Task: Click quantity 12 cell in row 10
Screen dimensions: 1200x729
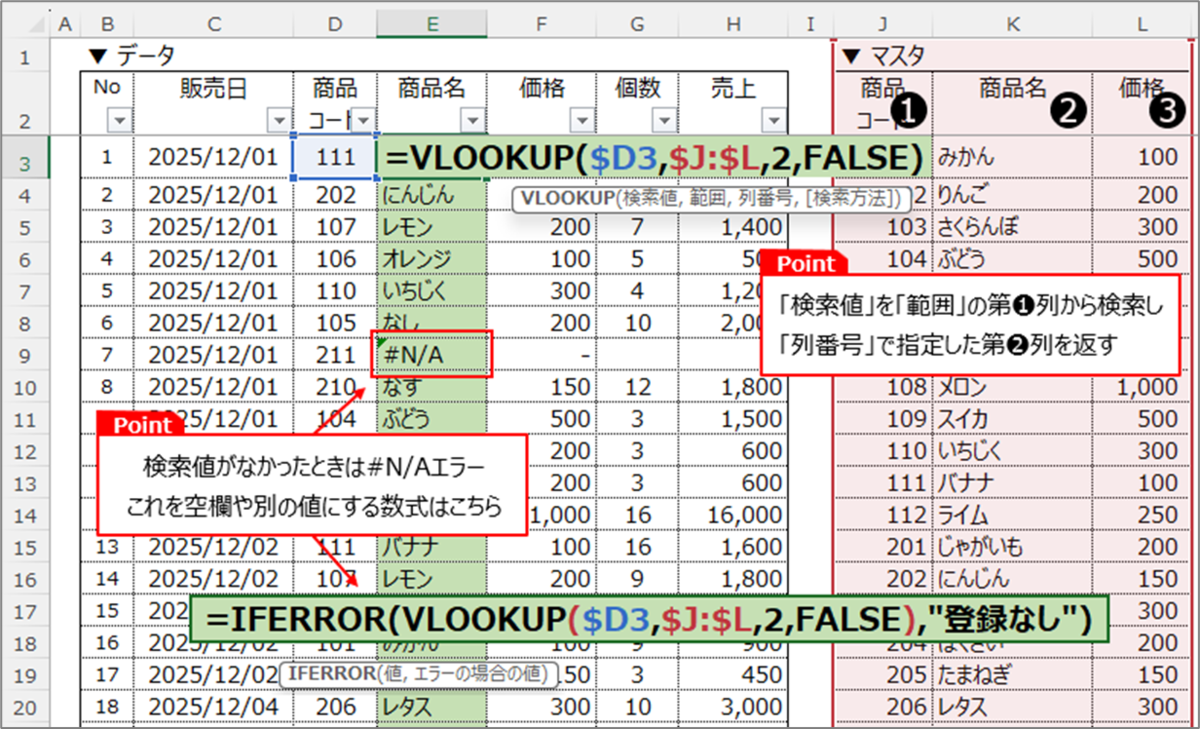Action: tap(637, 386)
